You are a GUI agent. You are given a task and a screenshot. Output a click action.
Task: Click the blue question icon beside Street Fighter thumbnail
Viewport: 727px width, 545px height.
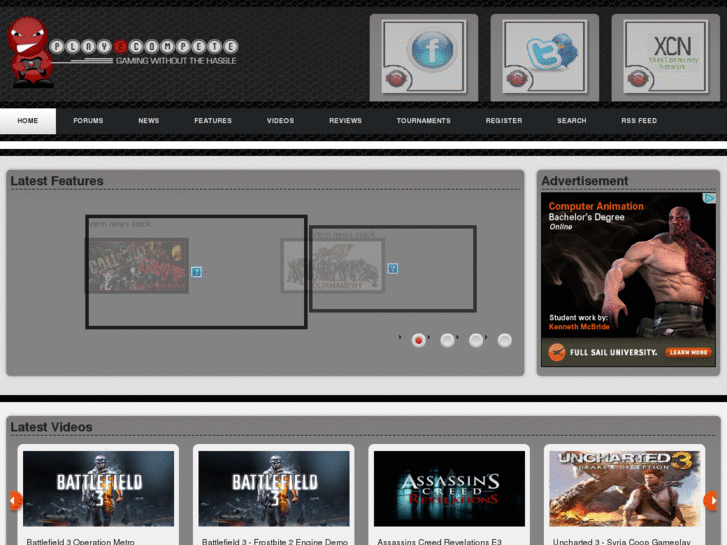pos(393,268)
